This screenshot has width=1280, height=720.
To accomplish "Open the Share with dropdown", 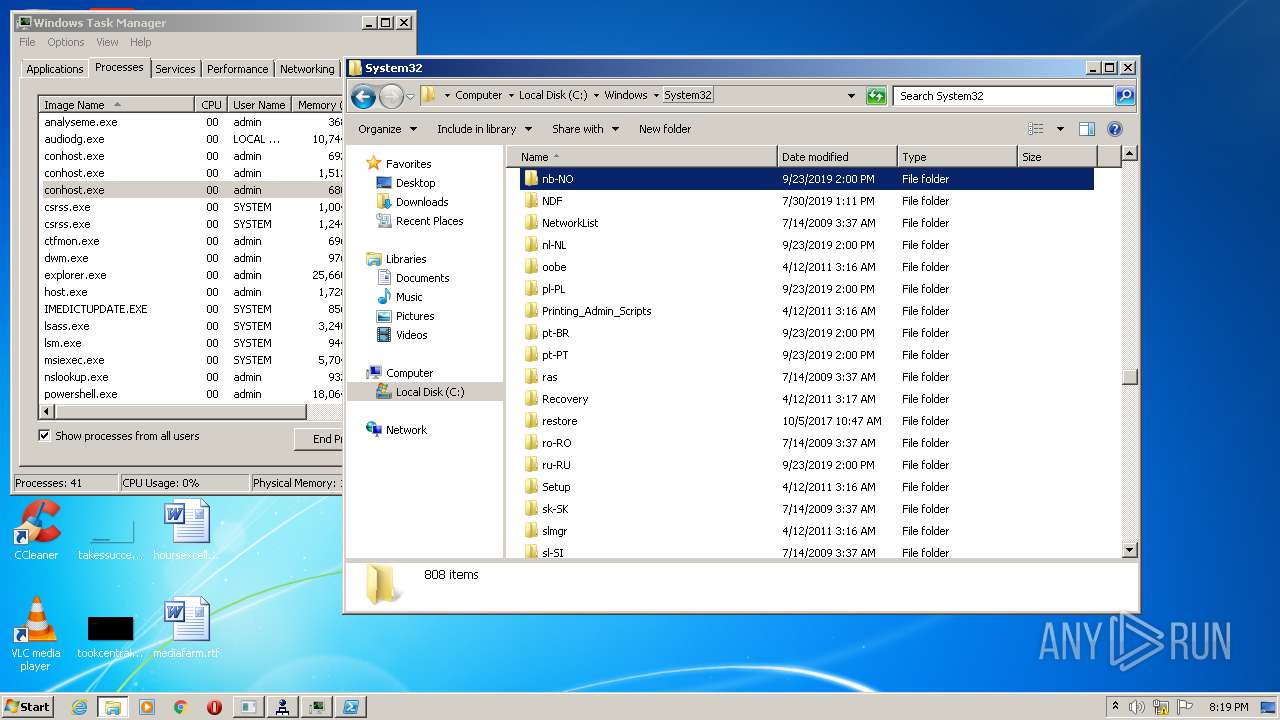I will 585,129.
